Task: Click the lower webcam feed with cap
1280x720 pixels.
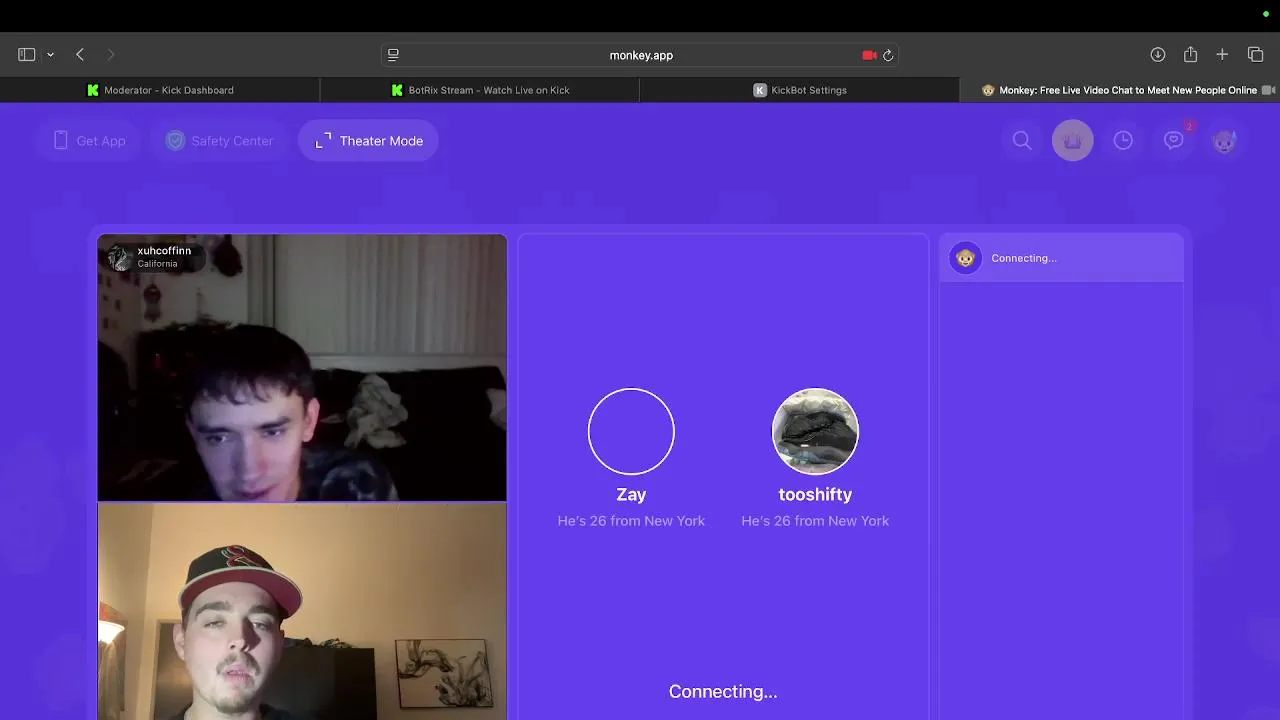Action: (302, 611)
